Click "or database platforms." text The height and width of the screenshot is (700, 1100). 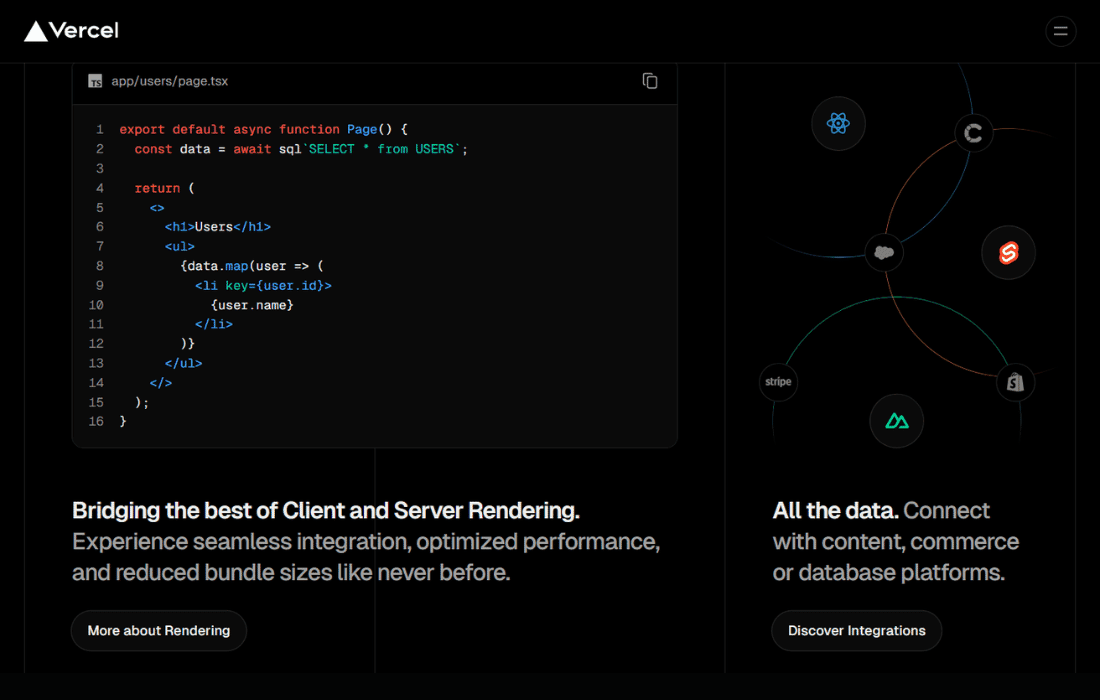[888, 572]
